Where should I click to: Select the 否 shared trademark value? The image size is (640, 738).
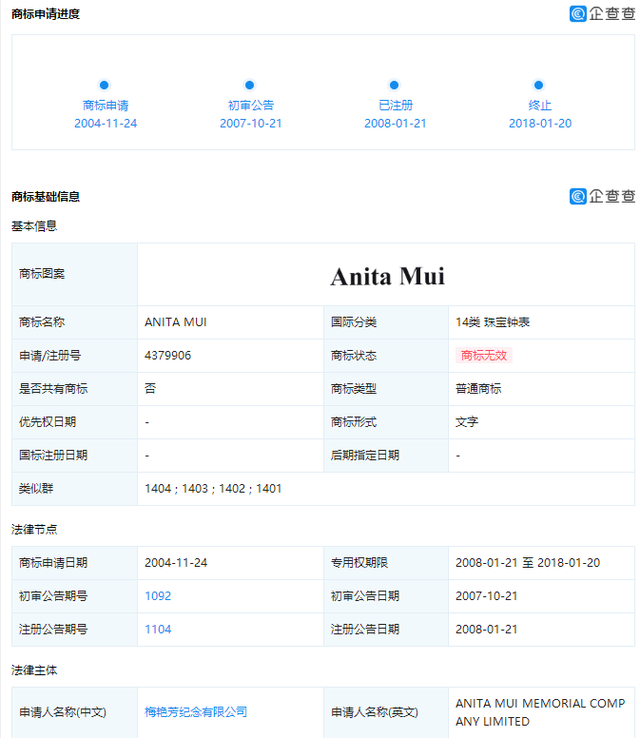coord(150,389)
